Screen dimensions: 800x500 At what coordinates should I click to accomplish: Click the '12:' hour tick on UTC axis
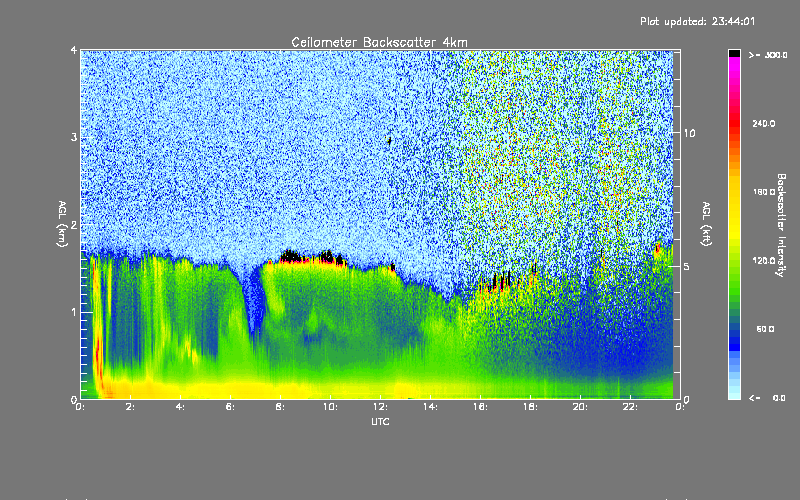380,407
